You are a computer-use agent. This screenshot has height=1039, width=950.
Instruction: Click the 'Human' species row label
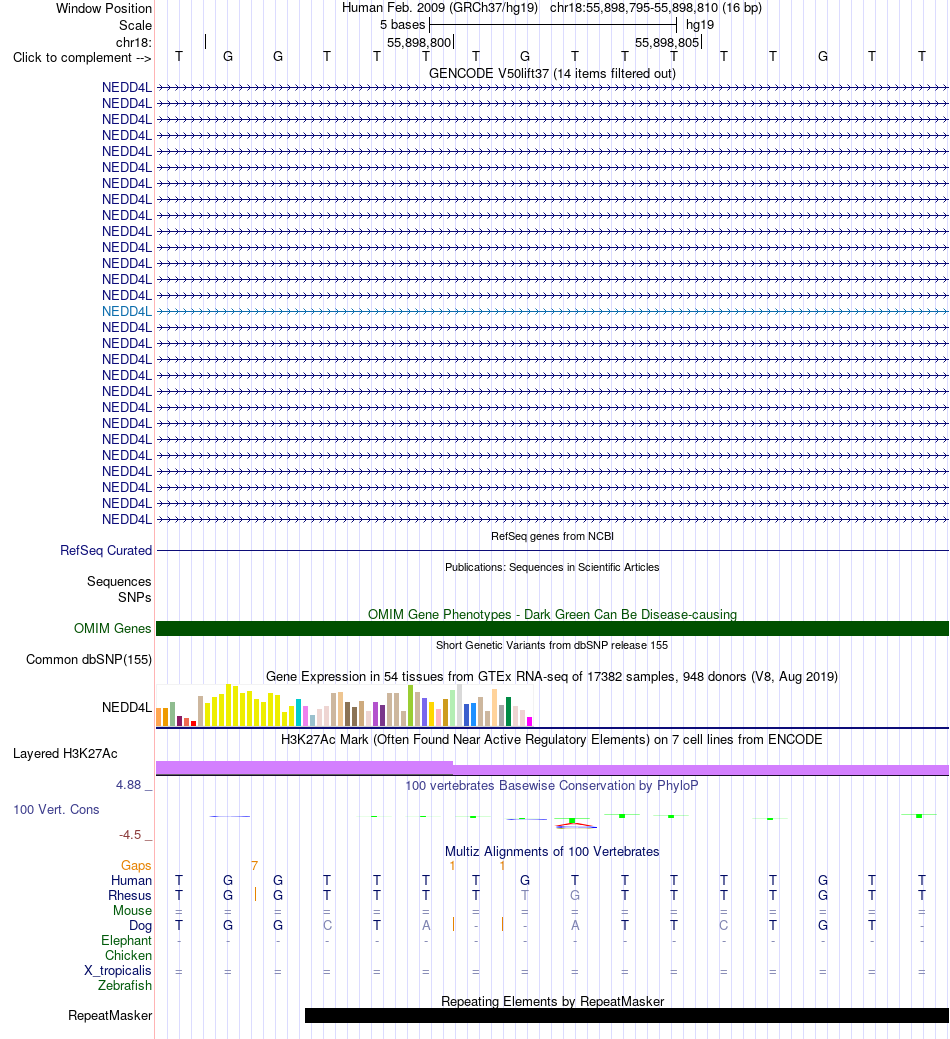(x=131, y=881)
